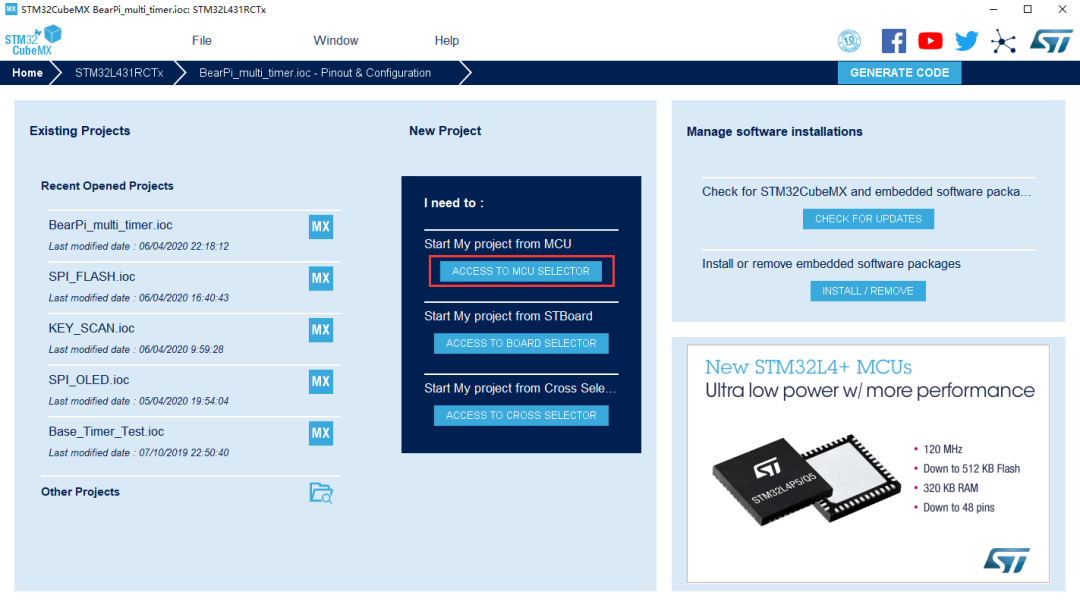The height and width of the screenshot is (605, 1080).
Task: Open the Facebook icon link
Action: click(x=893, y=41)
